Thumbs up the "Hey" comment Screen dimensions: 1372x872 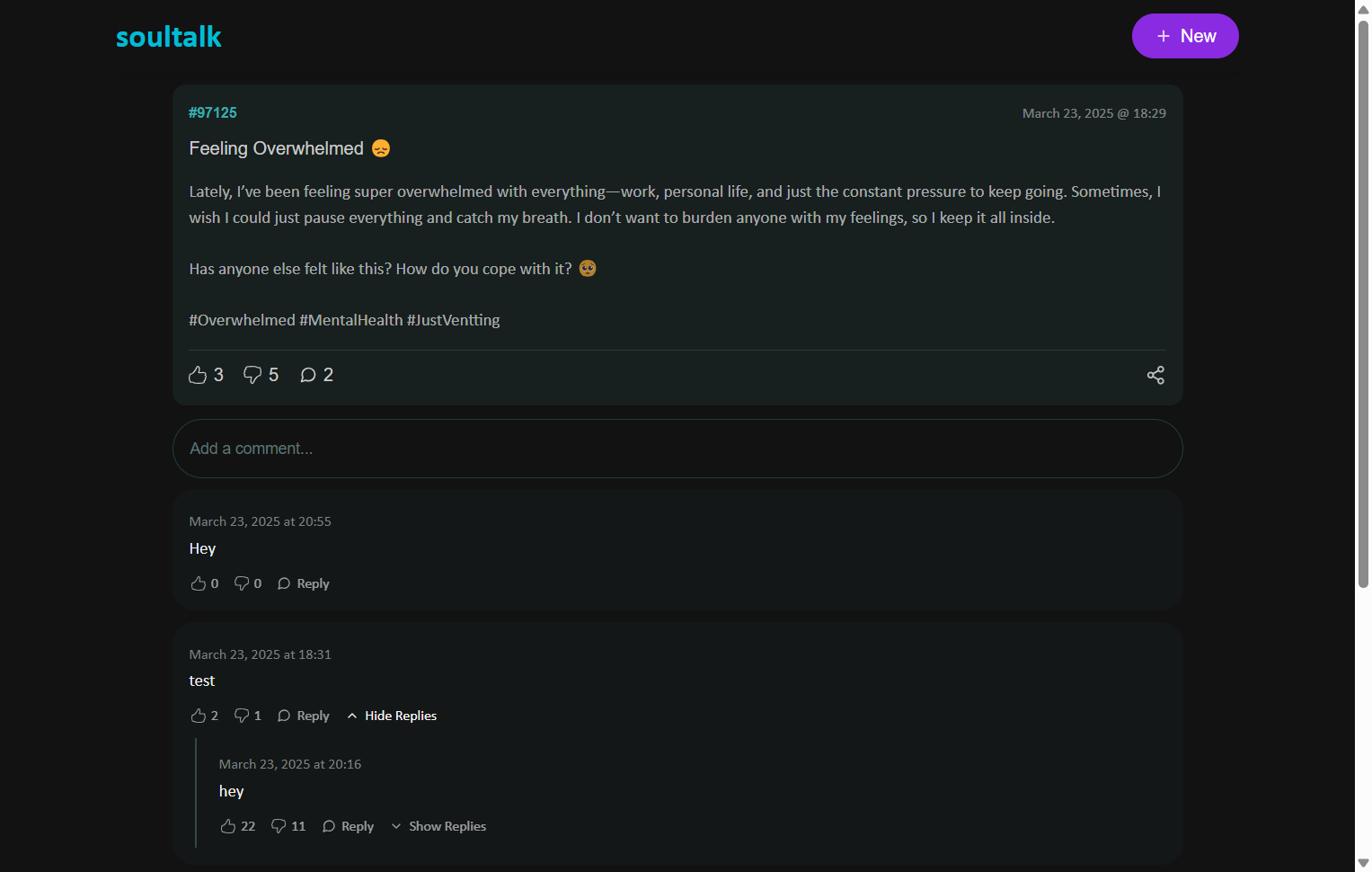199,583
